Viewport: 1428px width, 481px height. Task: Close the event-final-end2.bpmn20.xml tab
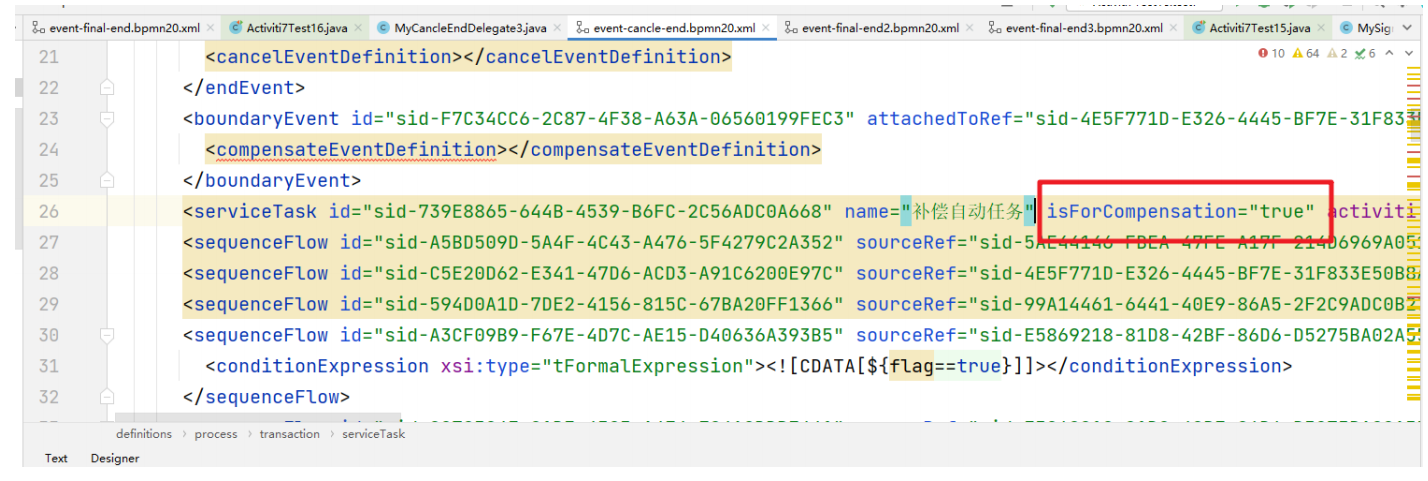pyautogui.click(x=969, y=29)
